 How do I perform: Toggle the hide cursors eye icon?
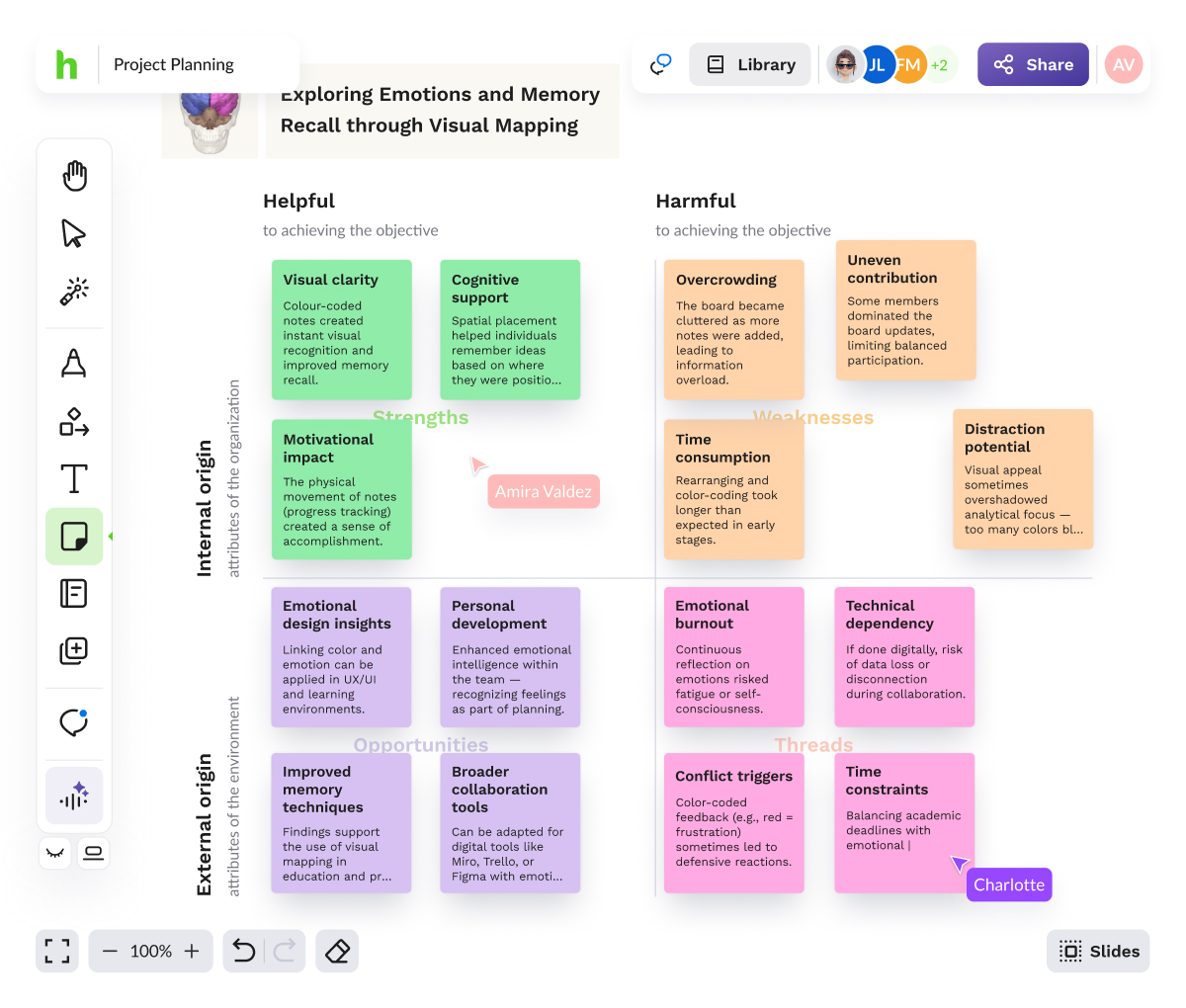pos(56,853)
